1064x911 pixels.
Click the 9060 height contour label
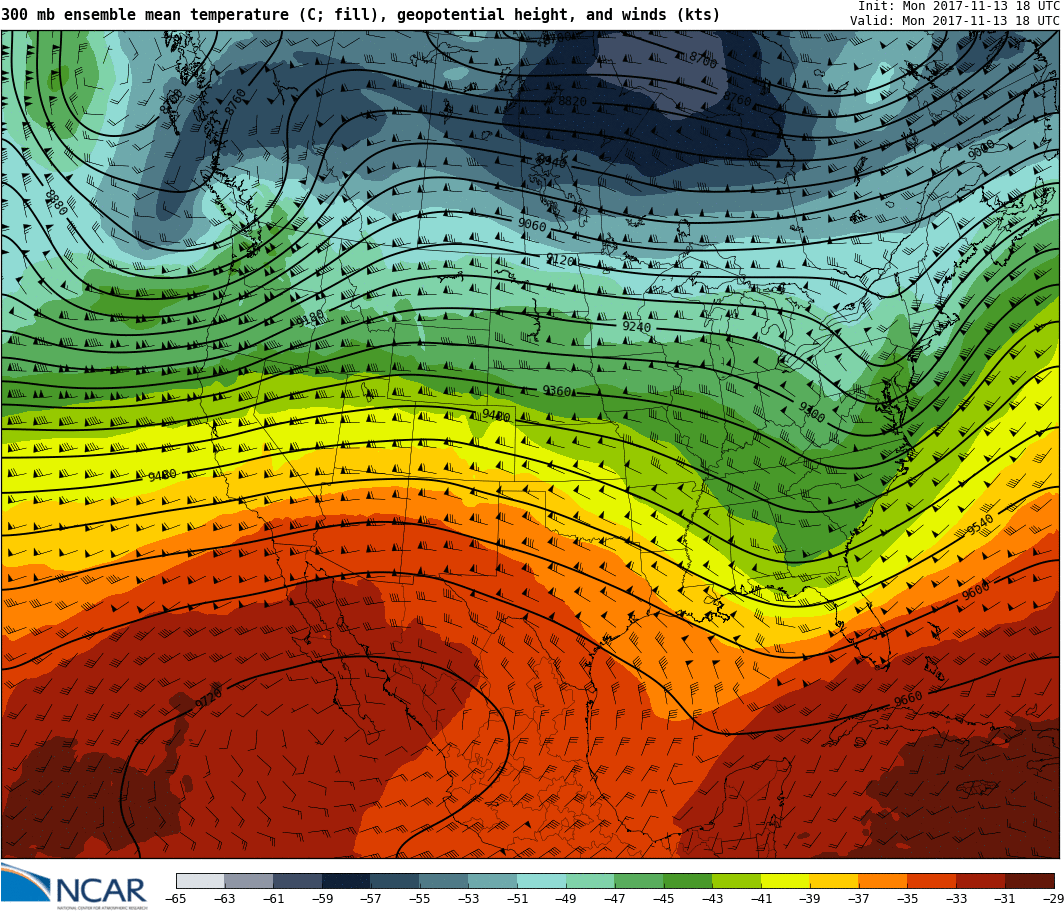[x=532, y=224]
